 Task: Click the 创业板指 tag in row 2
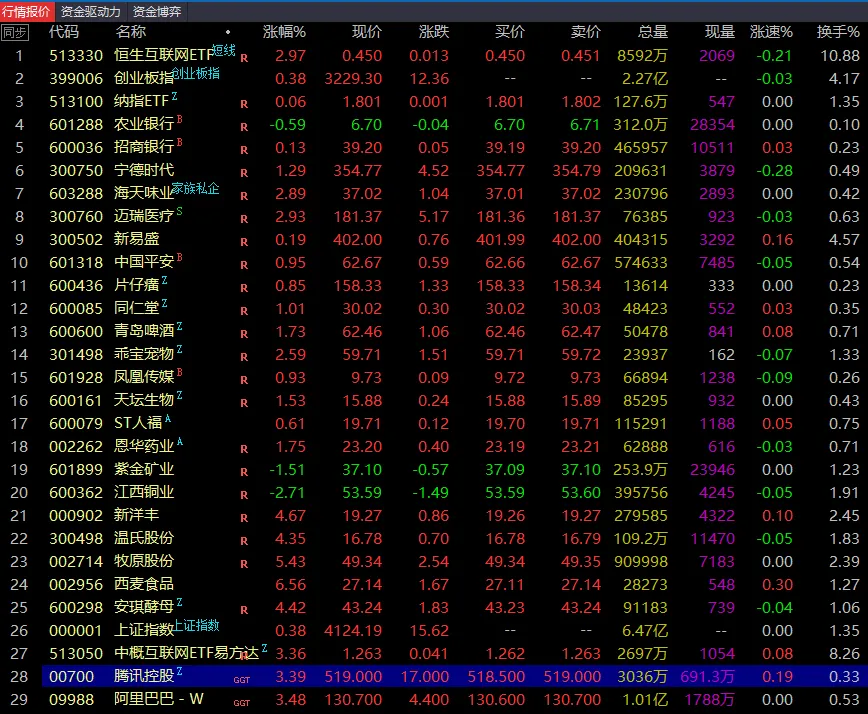pos(196,73)
